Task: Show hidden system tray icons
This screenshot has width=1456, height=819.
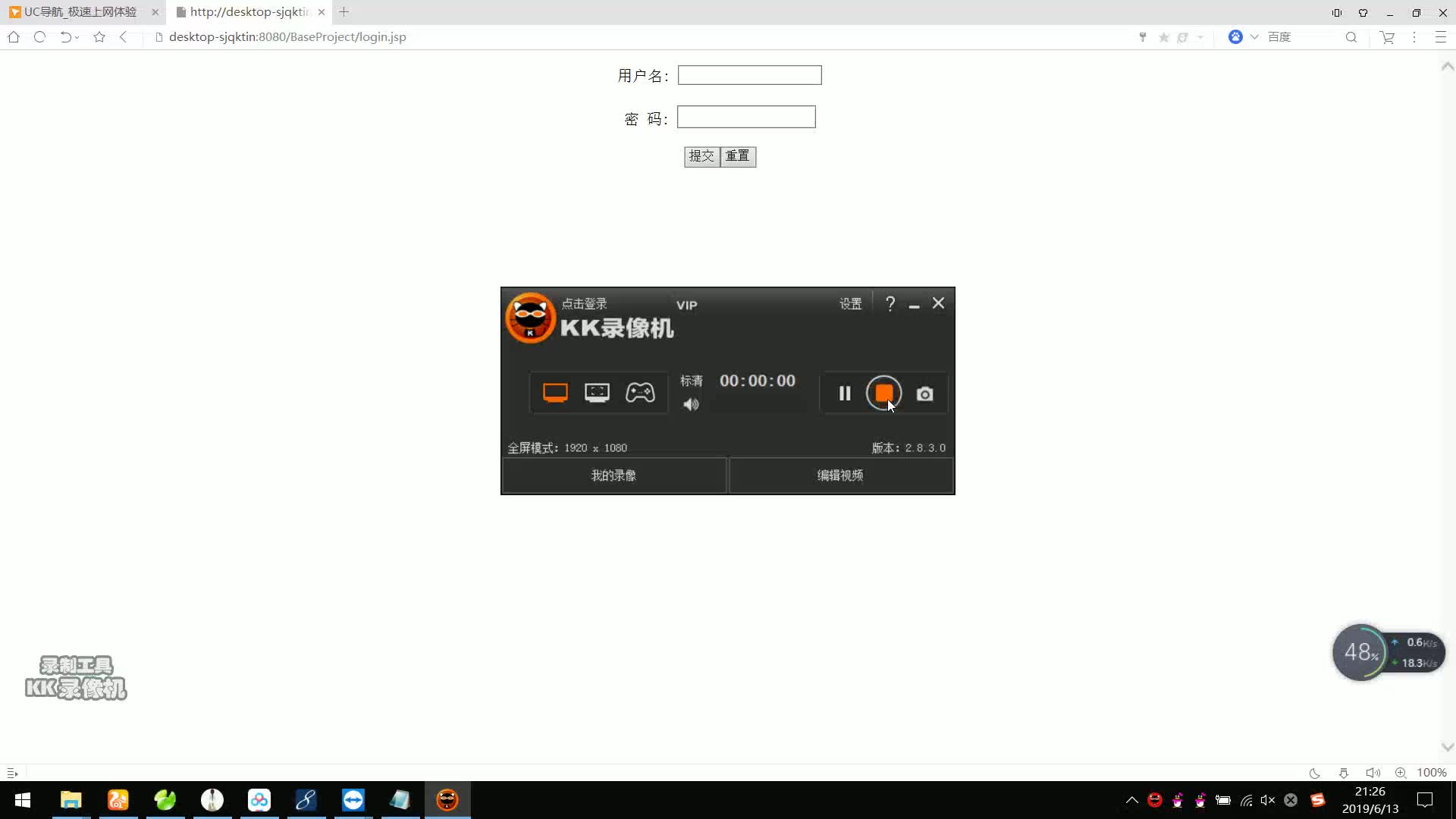Action: pos(1131,799)
